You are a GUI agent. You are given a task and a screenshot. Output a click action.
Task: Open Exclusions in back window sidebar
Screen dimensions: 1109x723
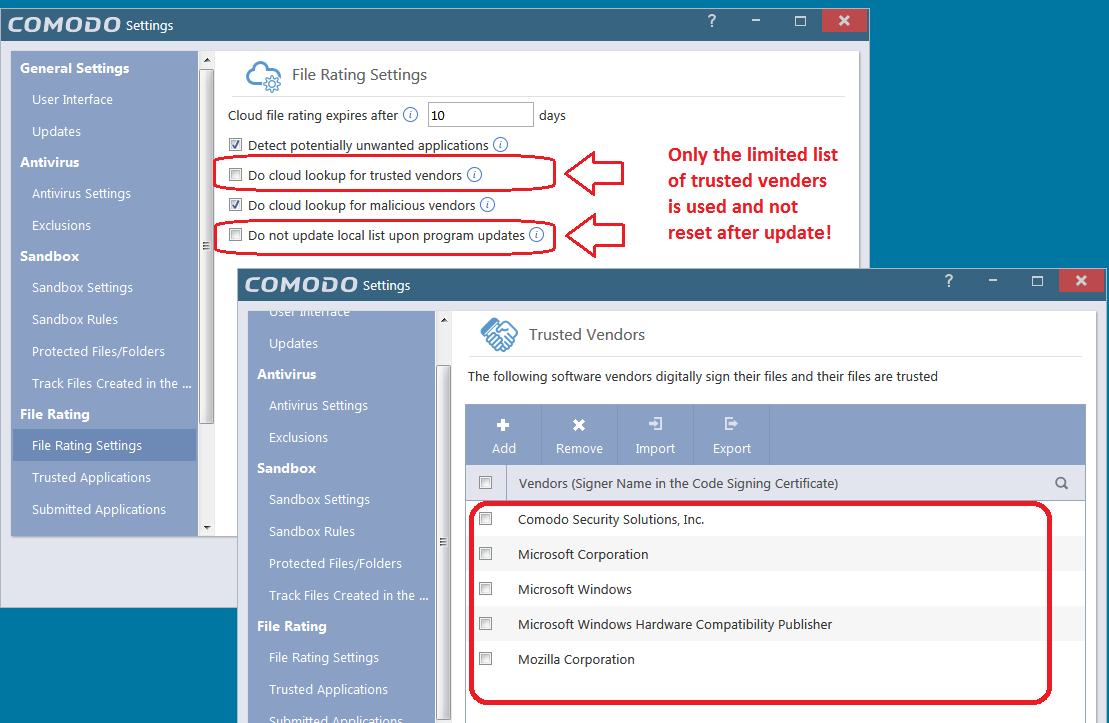point(62,226)
